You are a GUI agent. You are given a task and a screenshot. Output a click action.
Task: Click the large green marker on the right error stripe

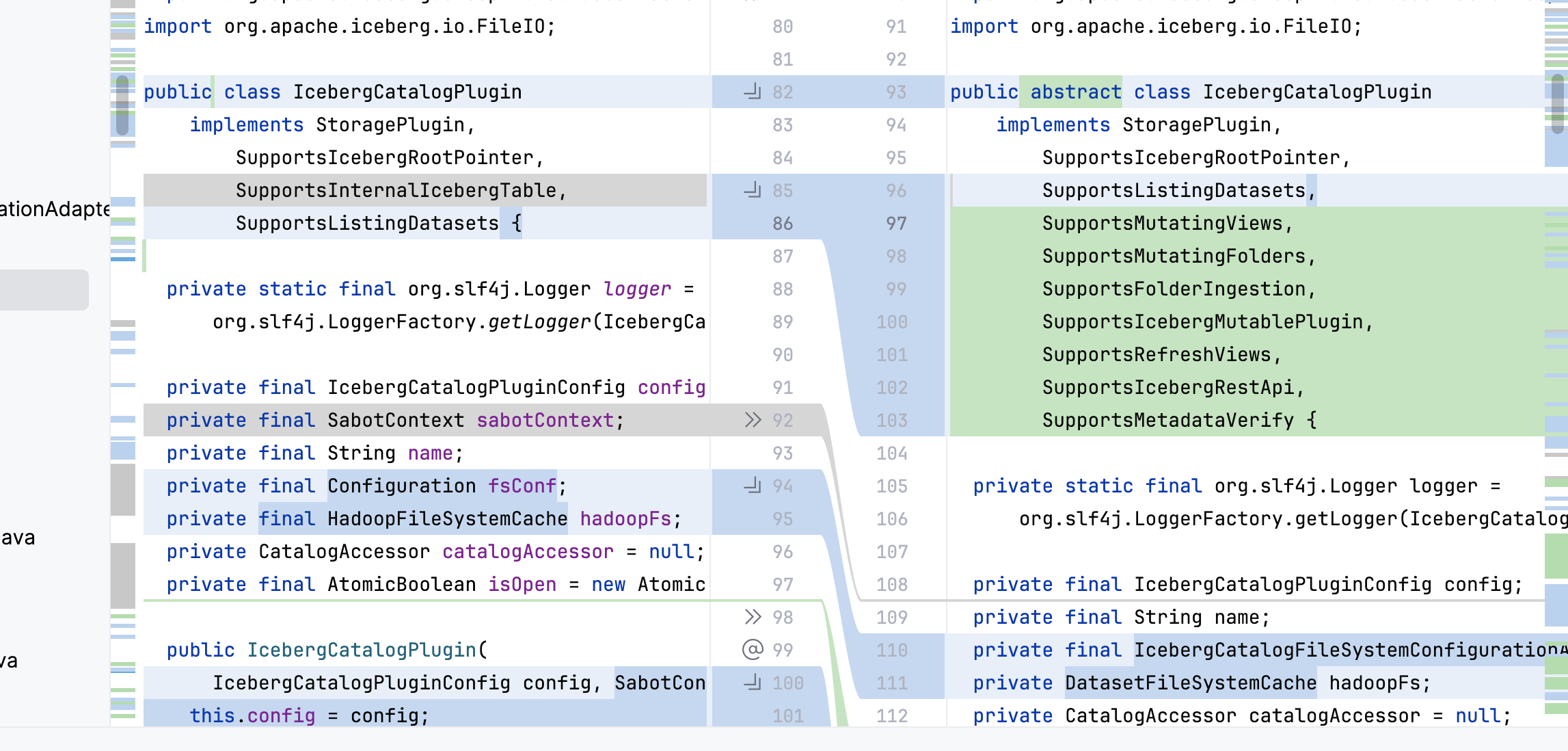point(1556,555)
